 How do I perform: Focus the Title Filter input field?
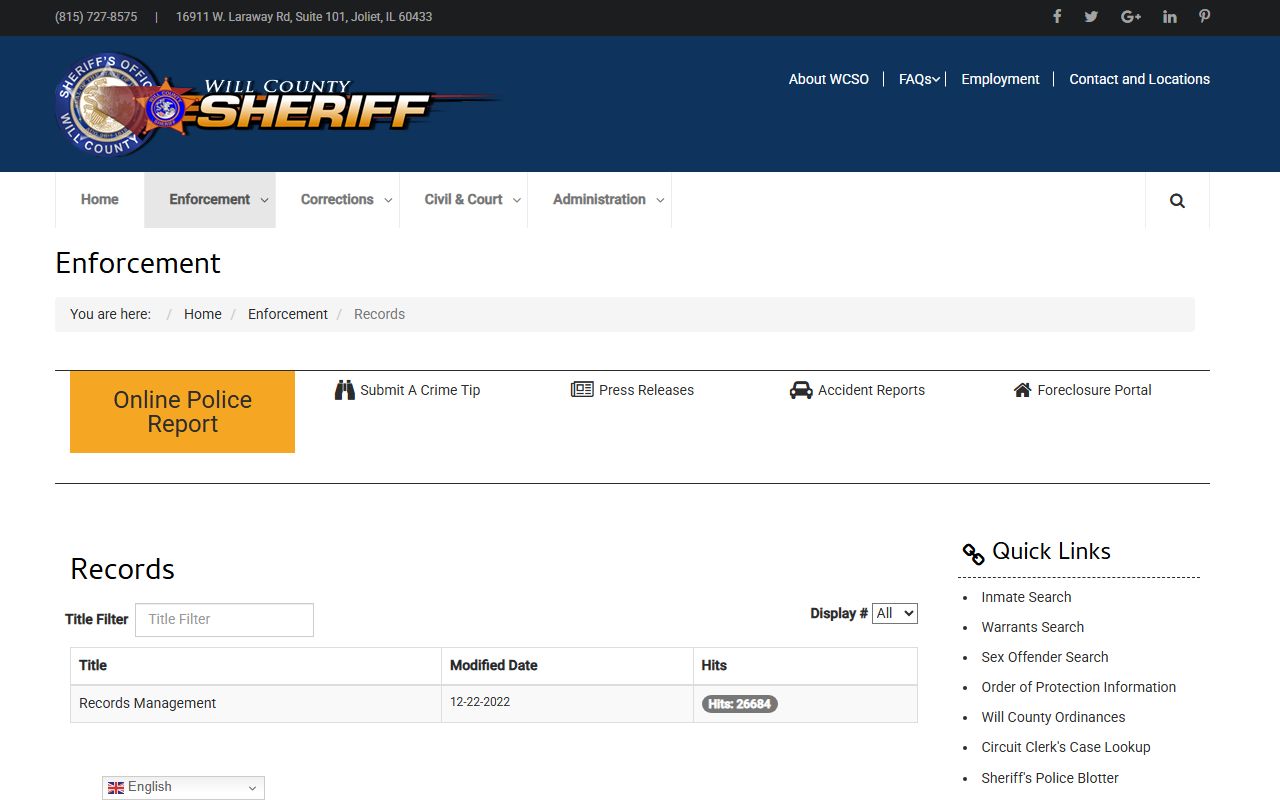tap(224, 620)
